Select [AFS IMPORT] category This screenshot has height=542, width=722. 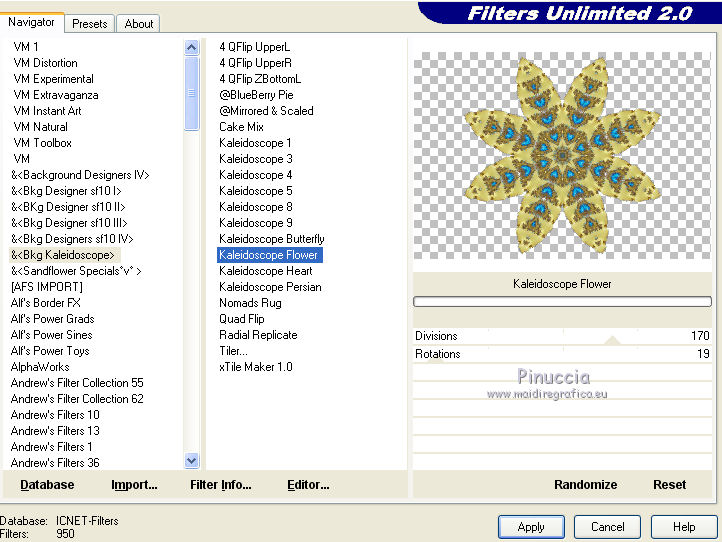point(47,287)
